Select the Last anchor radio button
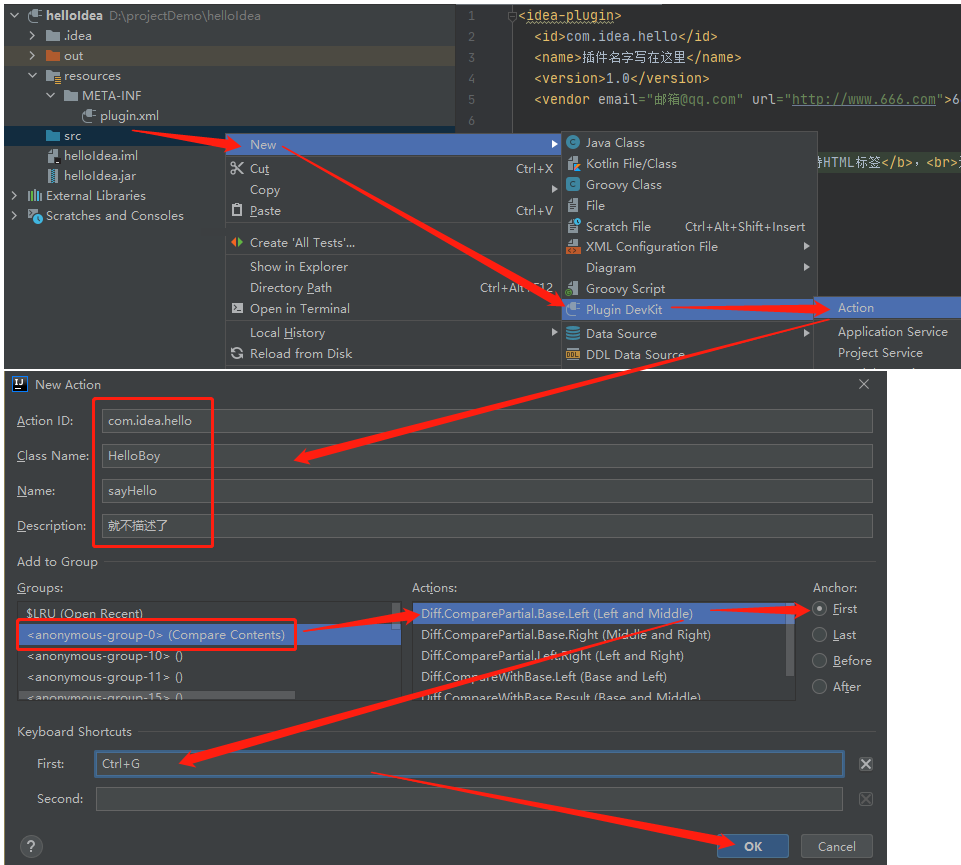 click(x=819, y=634)
